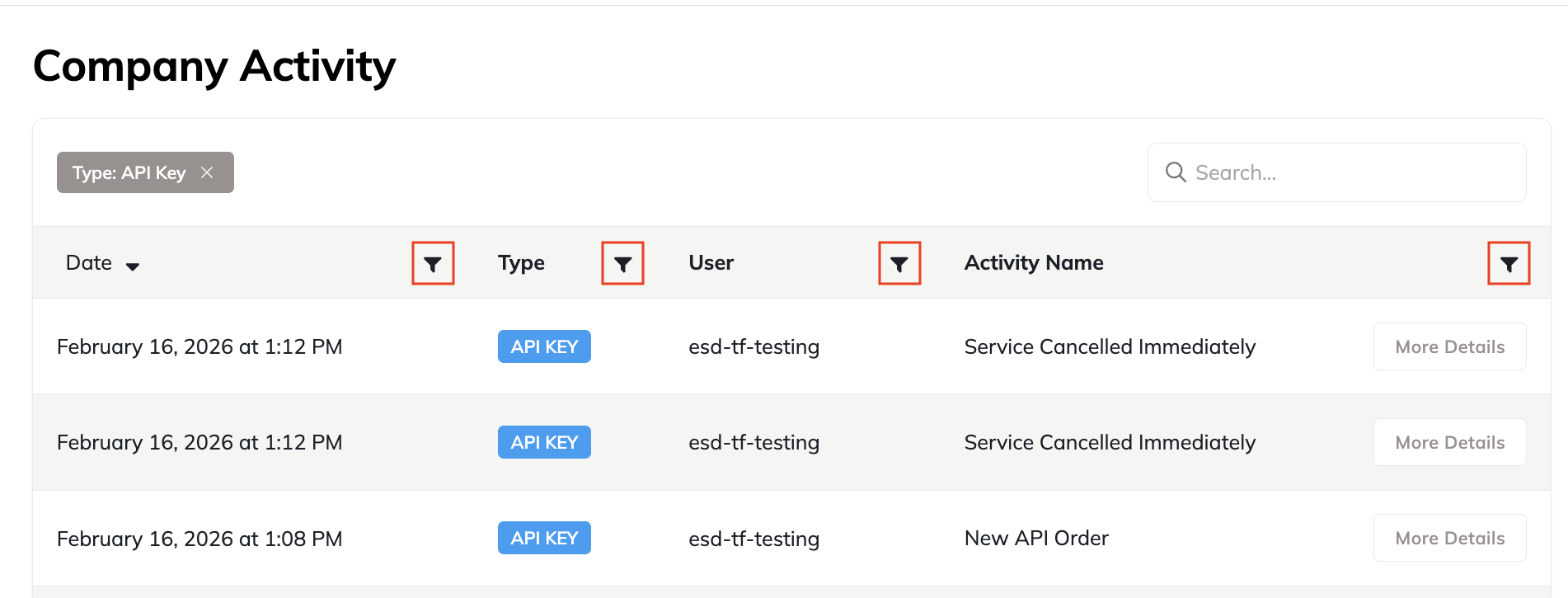The height and width of the screenshot is (598, 1568).
Task: Click the 1:08 PM date entry
Action: pos(199,539)
